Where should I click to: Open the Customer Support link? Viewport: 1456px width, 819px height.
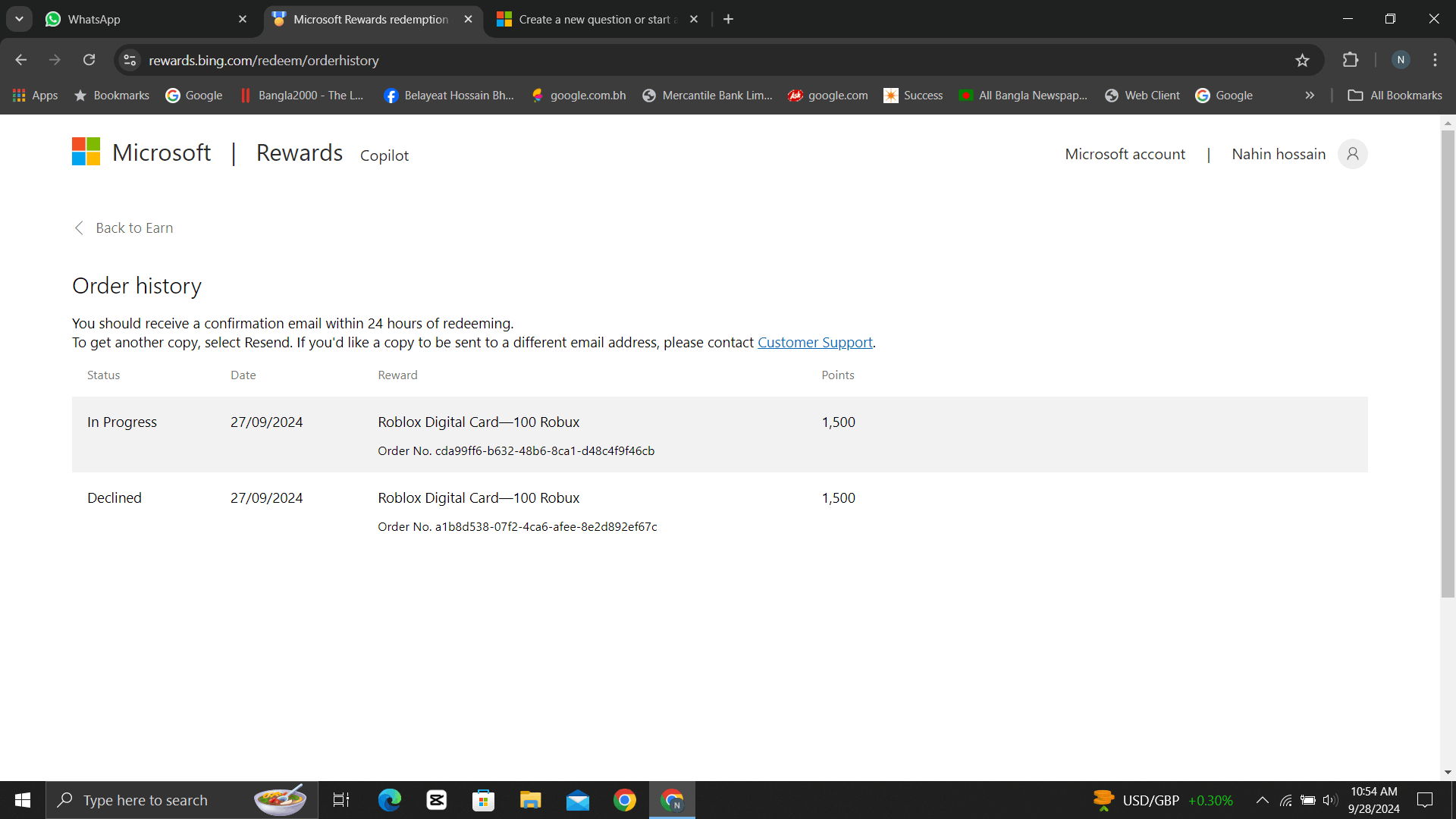[x=814, y=343]
